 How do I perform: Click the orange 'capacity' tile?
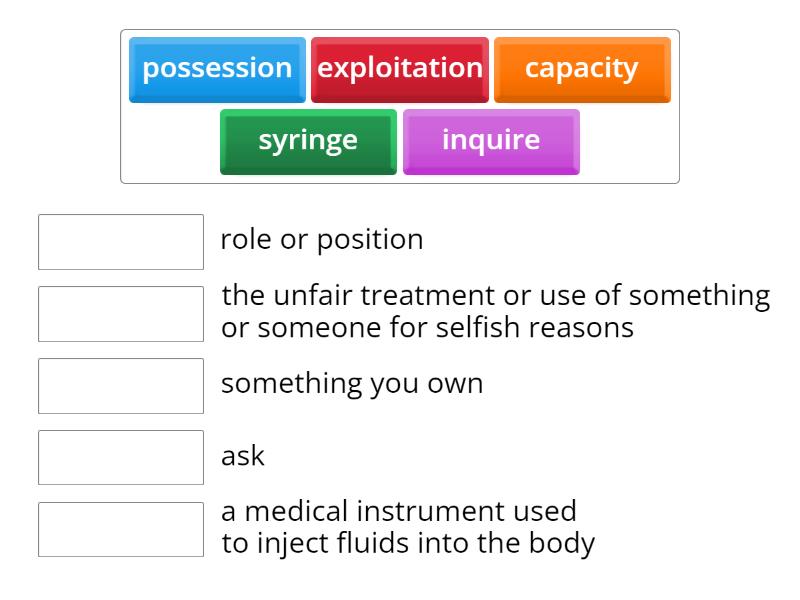[582, 69]
